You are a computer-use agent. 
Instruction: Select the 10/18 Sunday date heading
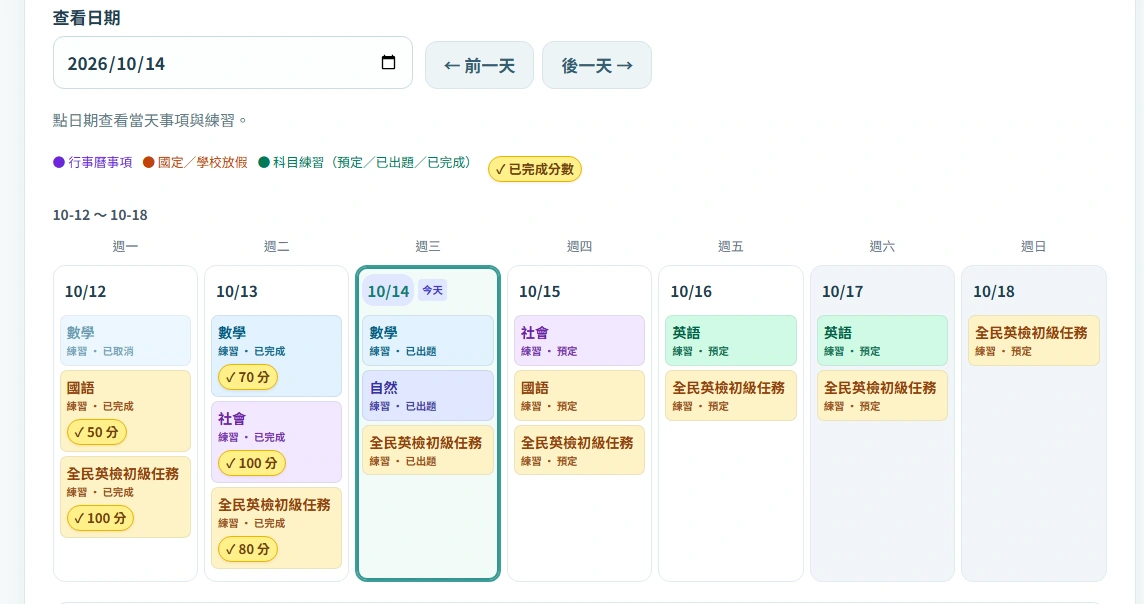994,292
